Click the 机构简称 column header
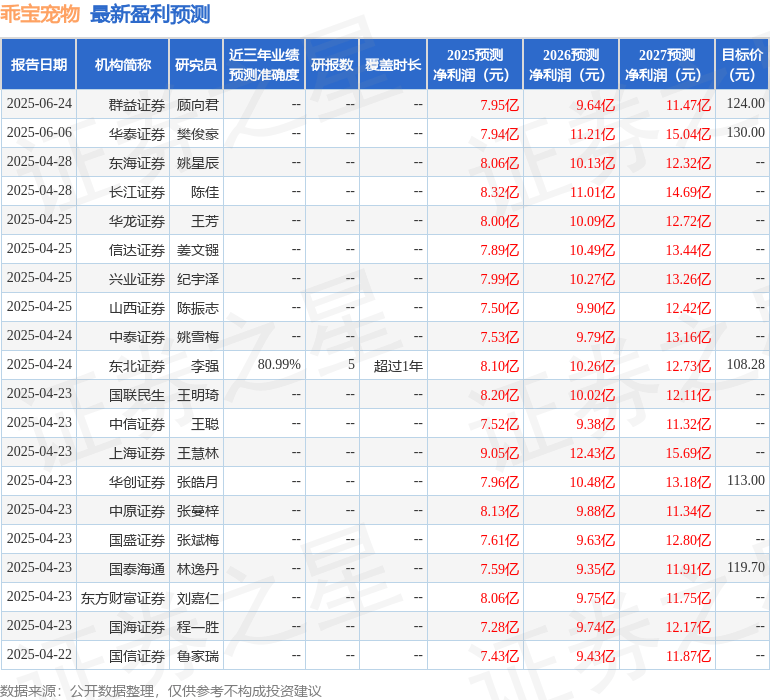The width and height of the screenshot is (770, 700). coord(123,64)
